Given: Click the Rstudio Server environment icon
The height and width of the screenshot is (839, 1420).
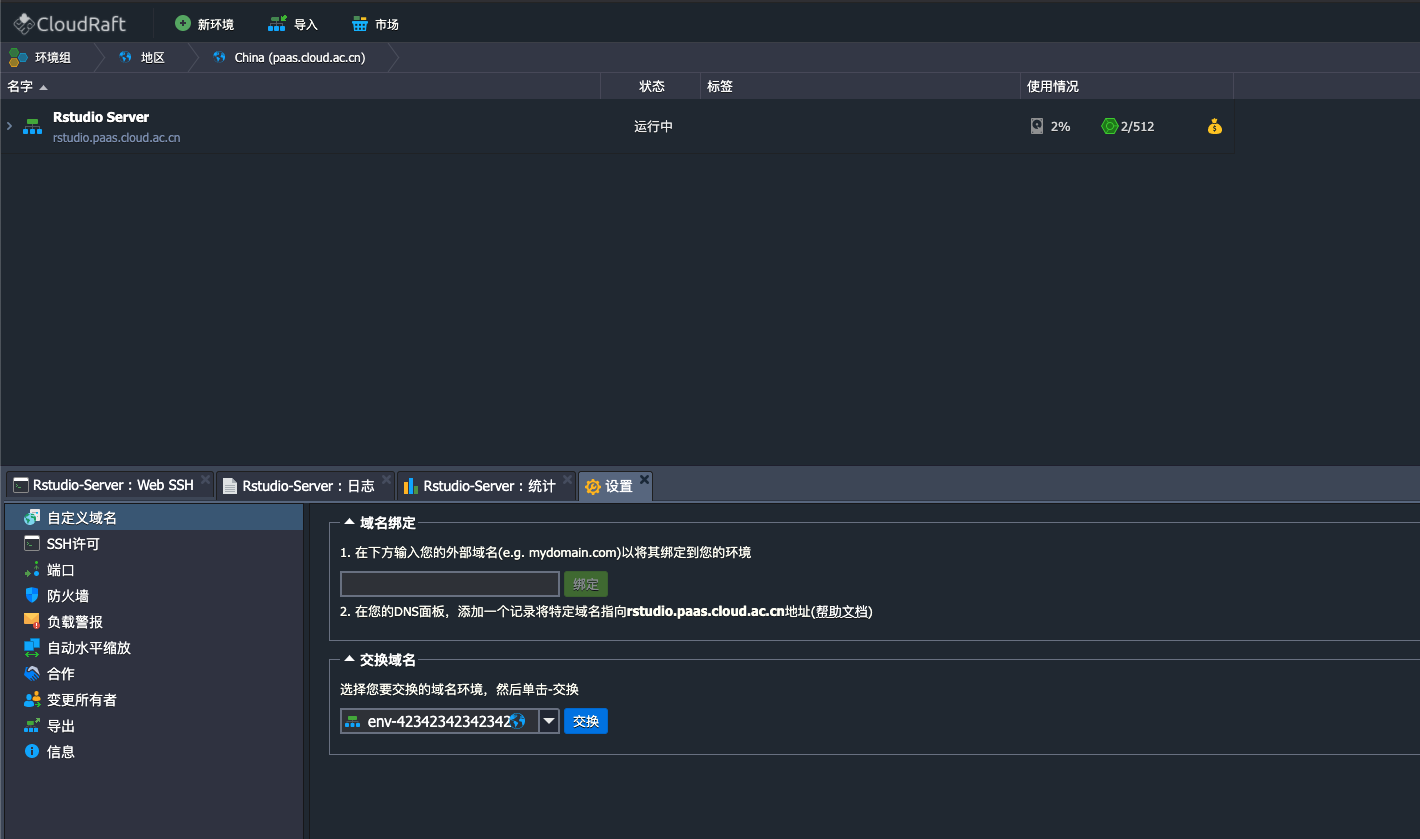Looking at the screenshot, I should [32, 126].
